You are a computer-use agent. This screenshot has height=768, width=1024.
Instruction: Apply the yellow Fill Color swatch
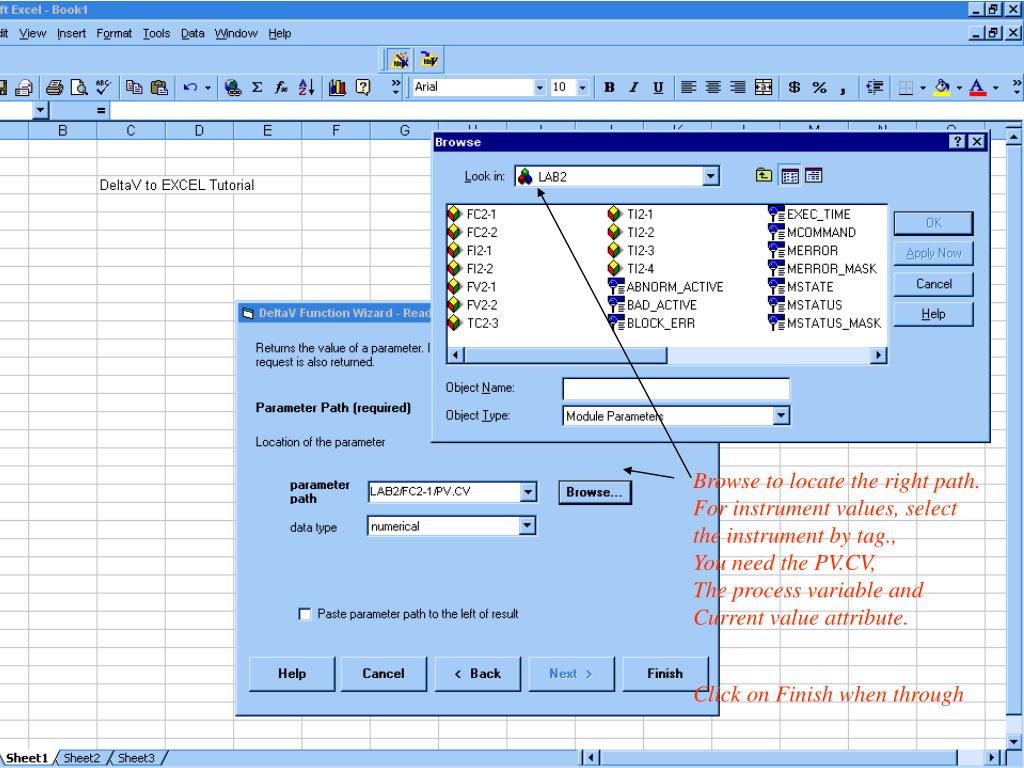coord(942,88)
